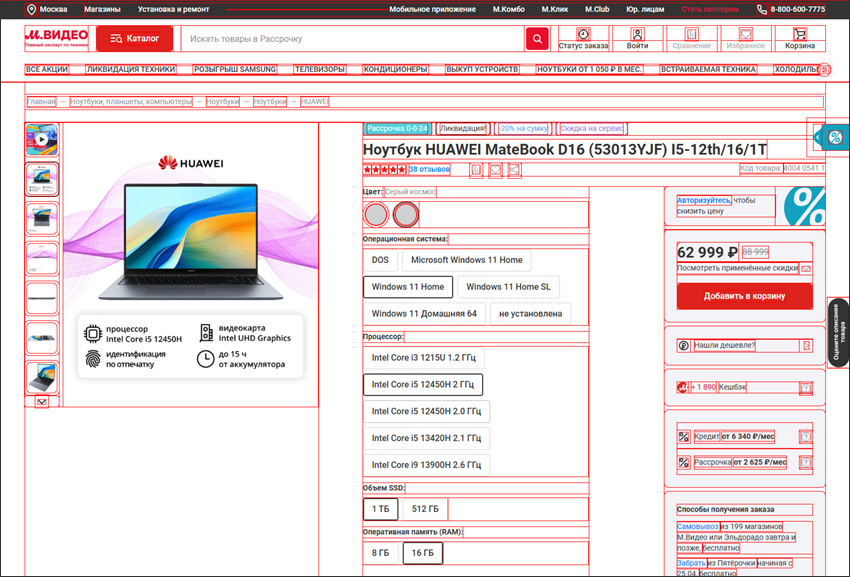Click the compare bars icon beside reviews

pyautogui.click(x=476, y=170)
